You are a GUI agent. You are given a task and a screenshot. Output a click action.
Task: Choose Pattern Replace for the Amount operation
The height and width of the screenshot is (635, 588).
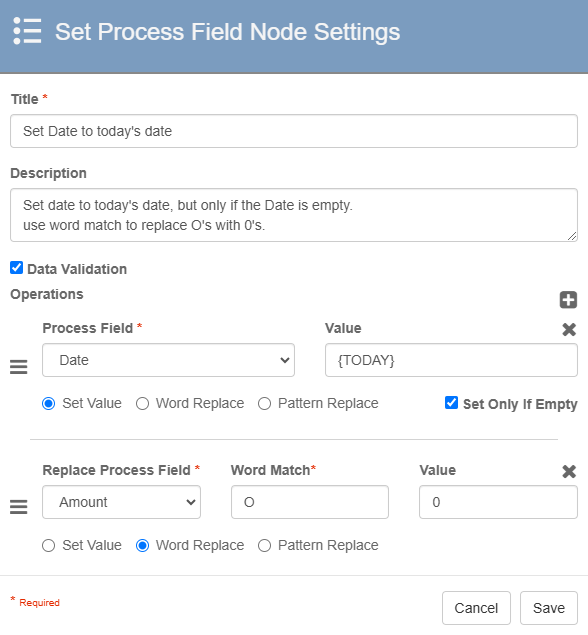264,546
